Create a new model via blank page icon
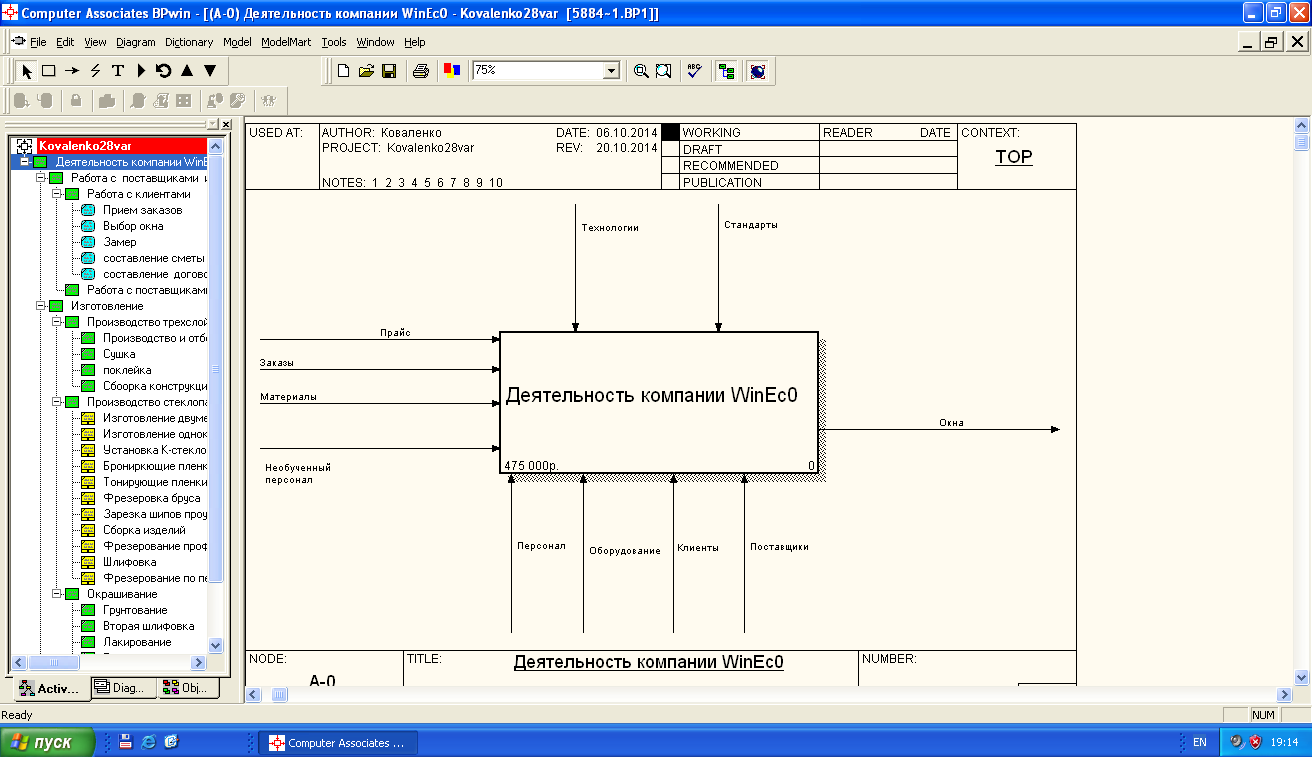The image size is (1312, 757). coord(344,71)
